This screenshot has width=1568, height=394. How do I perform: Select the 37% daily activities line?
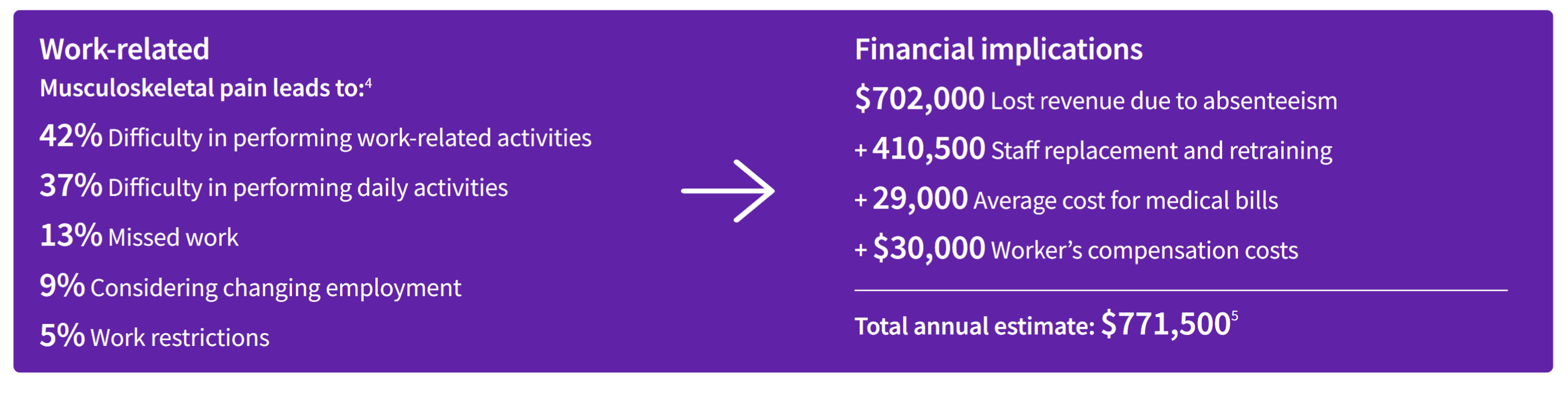point(273,186)
